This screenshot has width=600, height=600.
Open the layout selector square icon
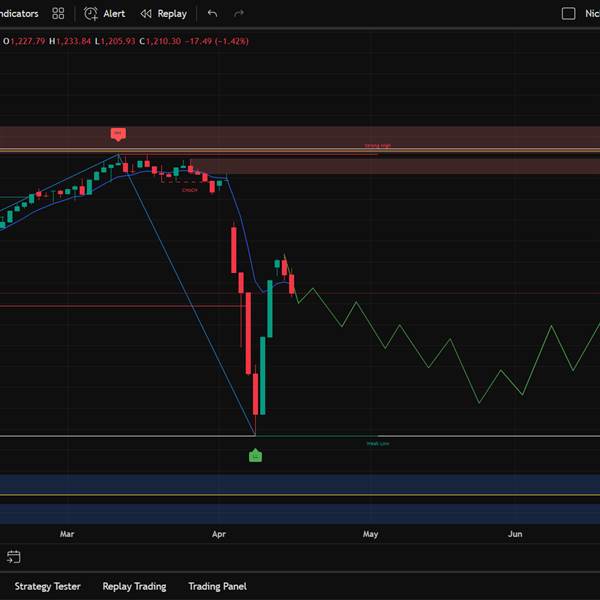(x=568, y=14)
